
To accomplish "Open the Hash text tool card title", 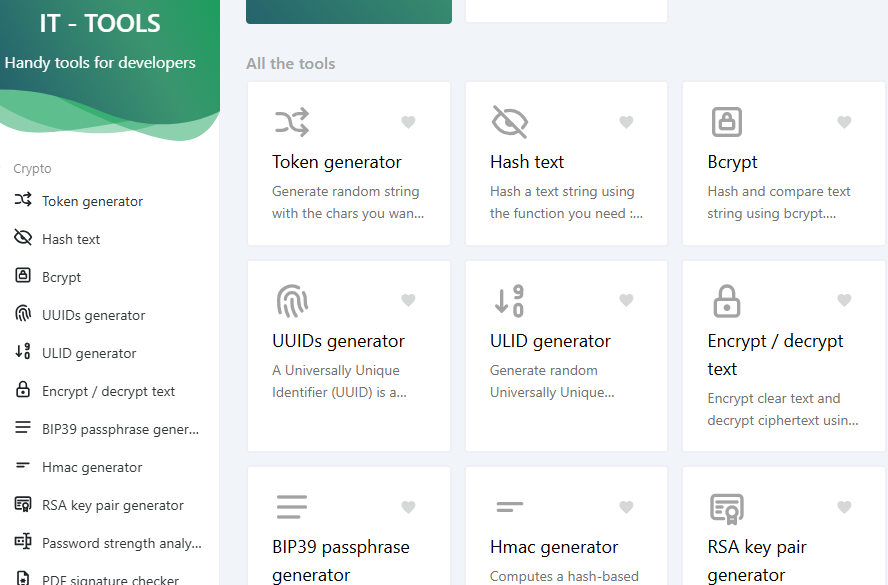I will 527,162.
